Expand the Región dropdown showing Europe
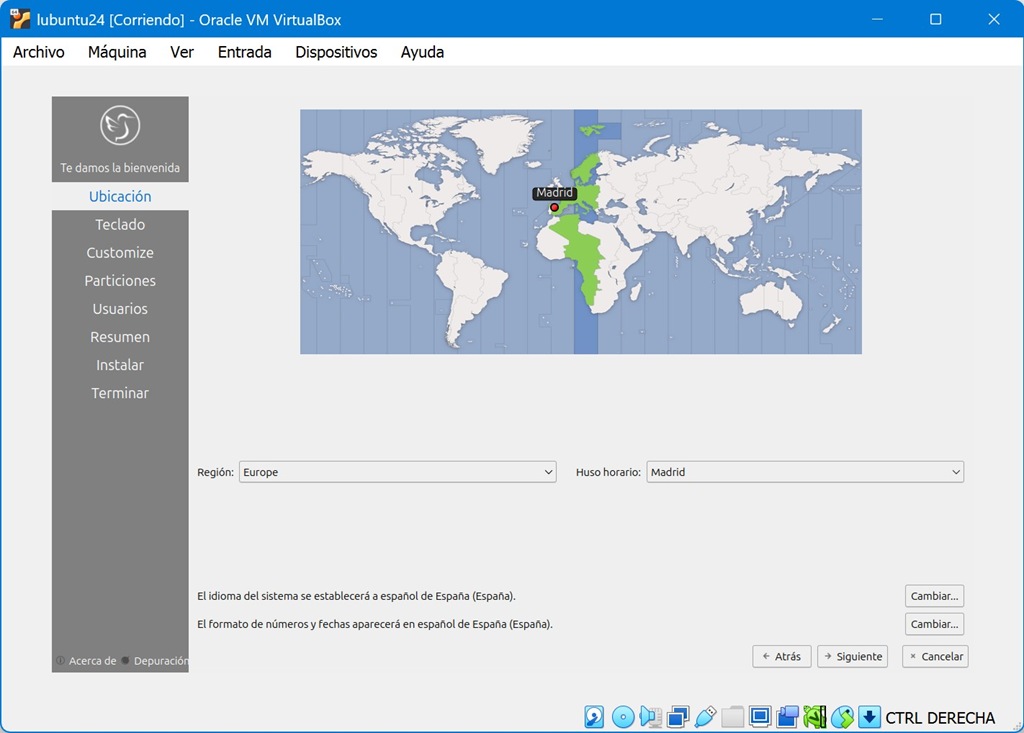Viewport: 1024px width, 733px height. pos(397,472)
